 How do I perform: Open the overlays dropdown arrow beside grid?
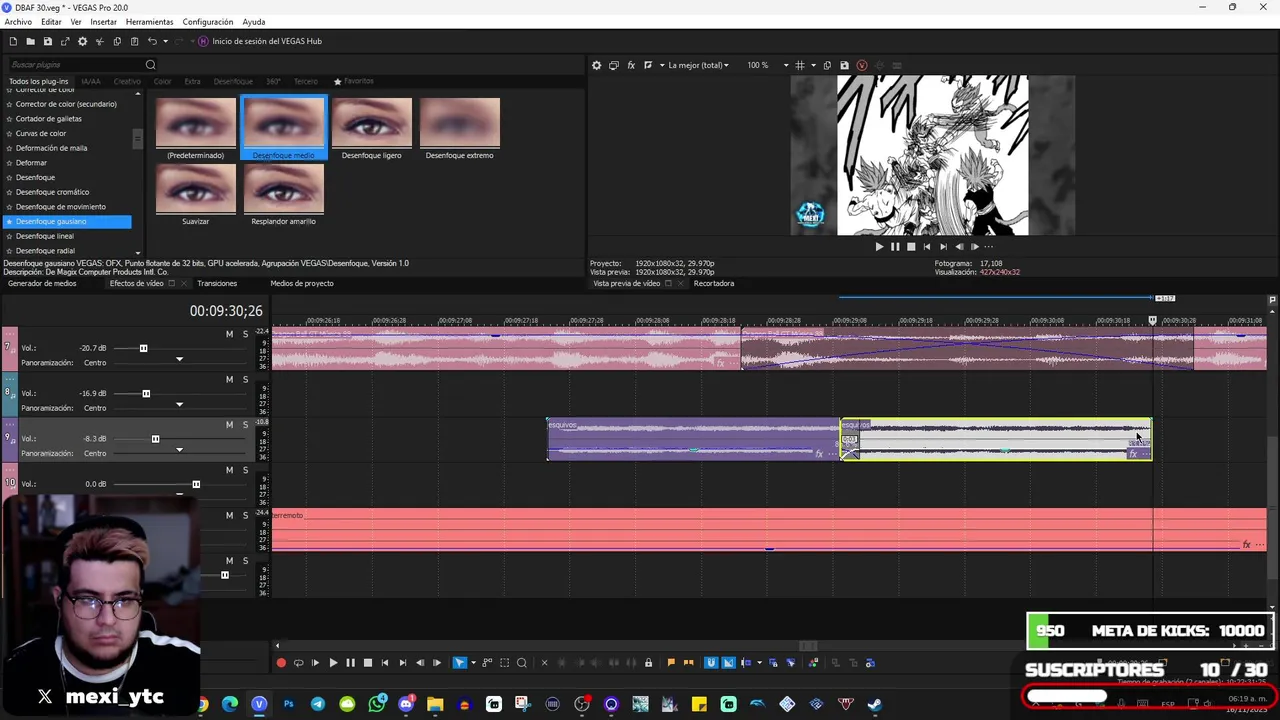pyautogui.click(x=813, y=65)
